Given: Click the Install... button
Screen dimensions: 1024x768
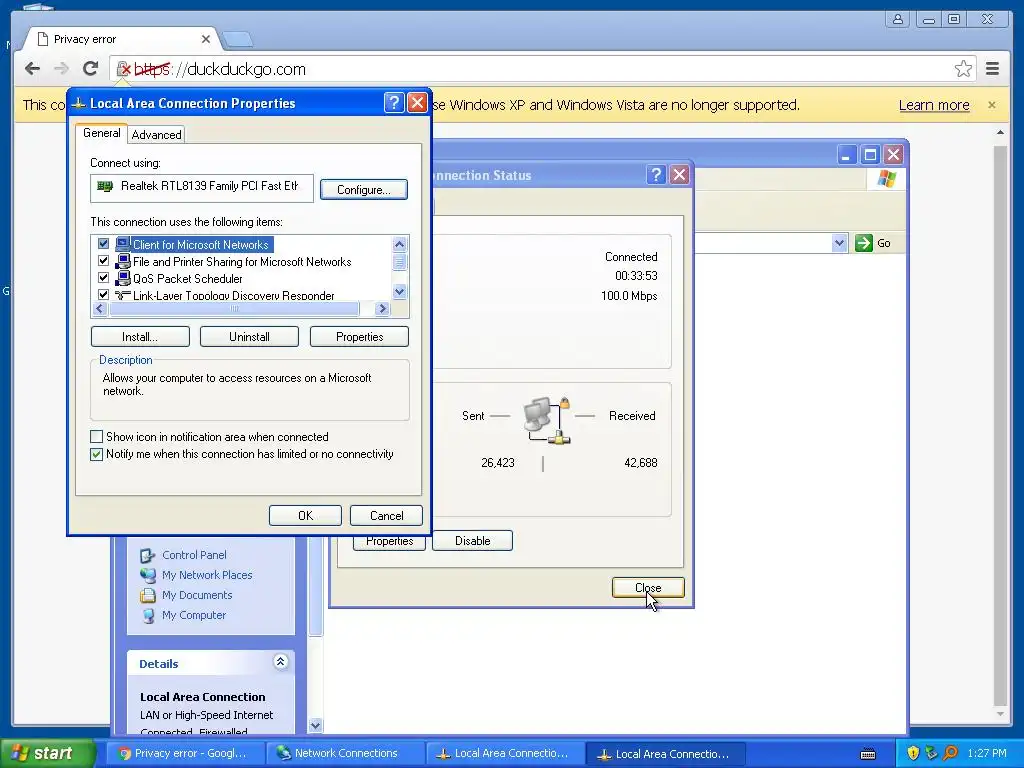Looking at the screenshot, I should click(140, 337).
